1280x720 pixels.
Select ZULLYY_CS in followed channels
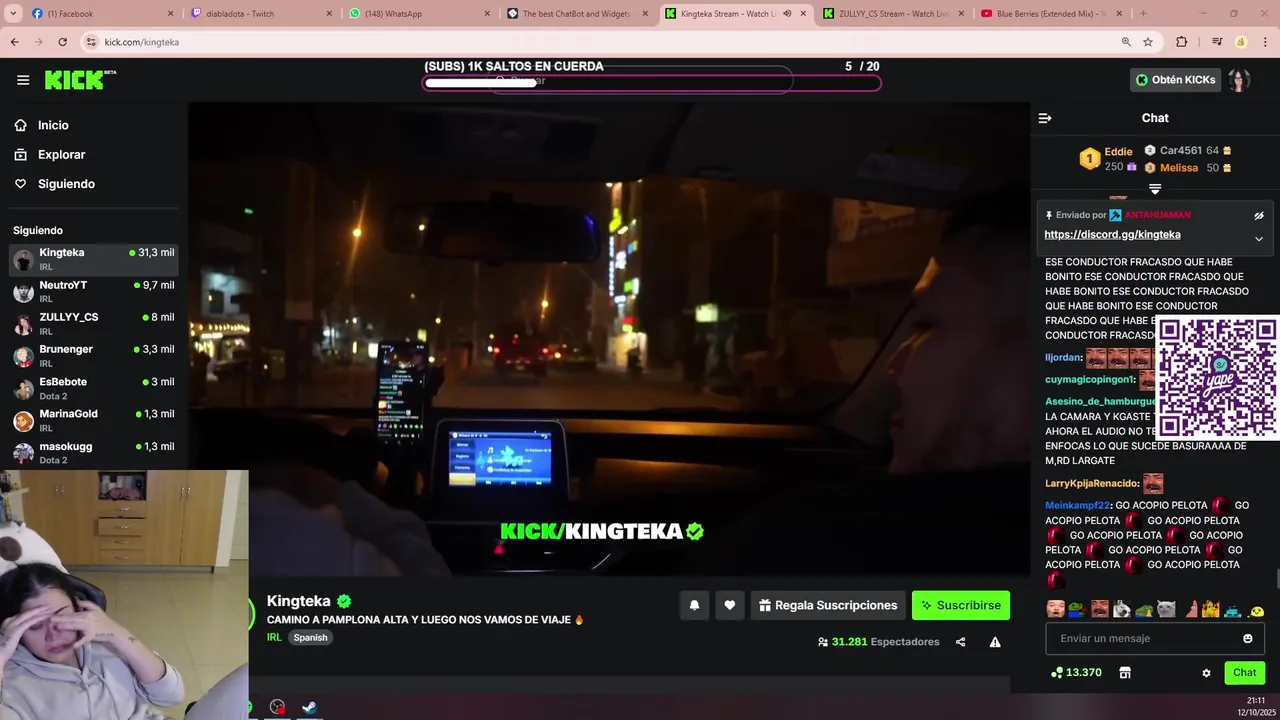(x=94, y=324)
